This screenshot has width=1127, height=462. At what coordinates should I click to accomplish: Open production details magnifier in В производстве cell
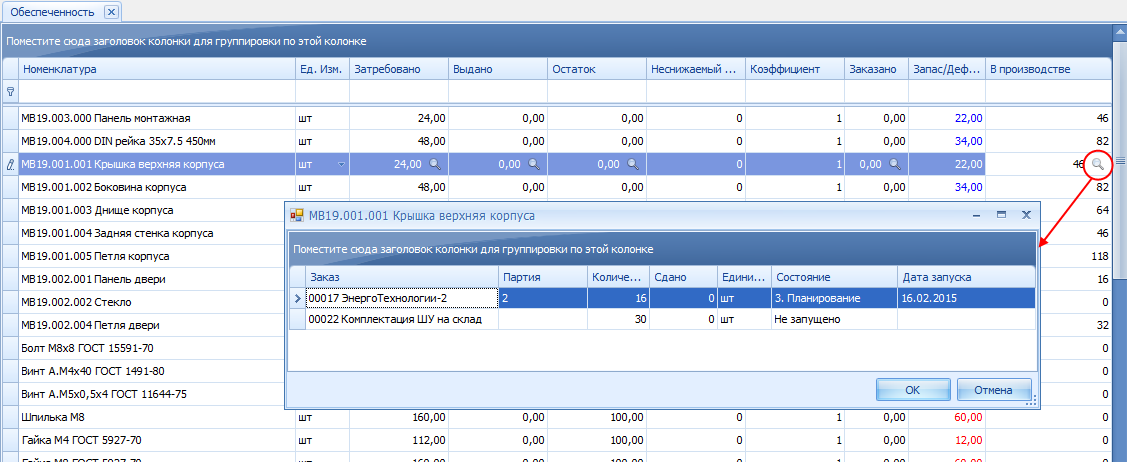point(1098,165)
